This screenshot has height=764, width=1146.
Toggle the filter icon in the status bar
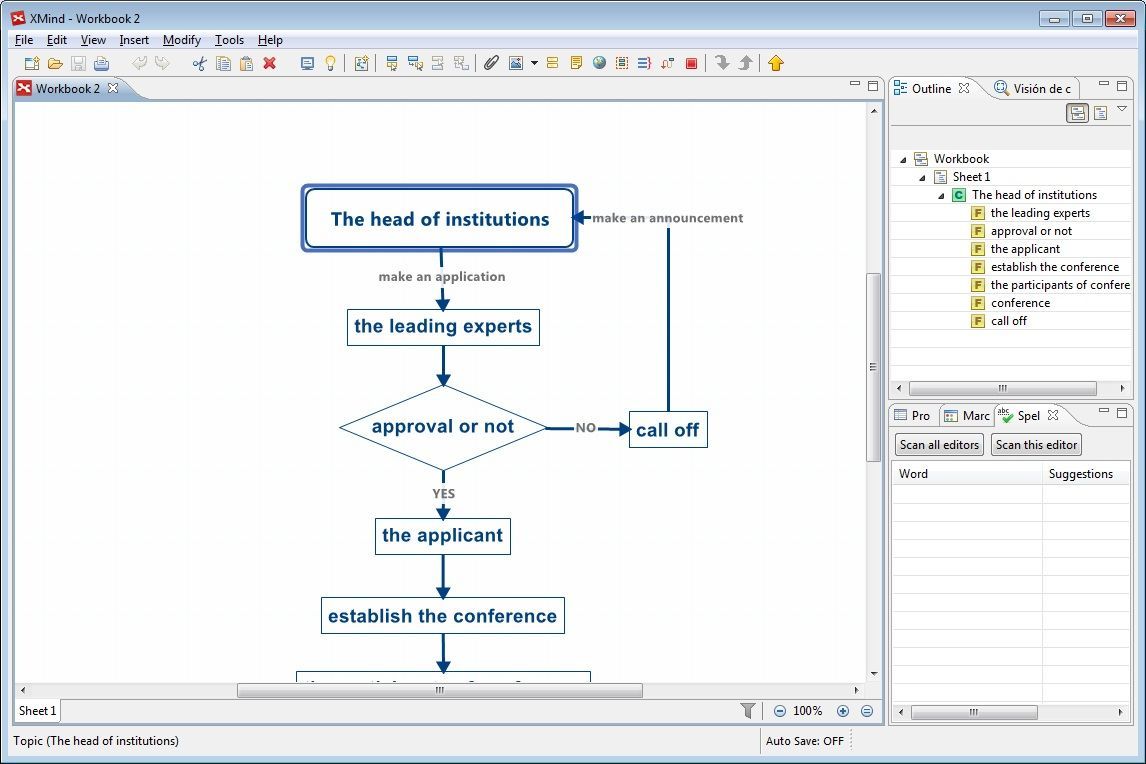coord(747,710)
